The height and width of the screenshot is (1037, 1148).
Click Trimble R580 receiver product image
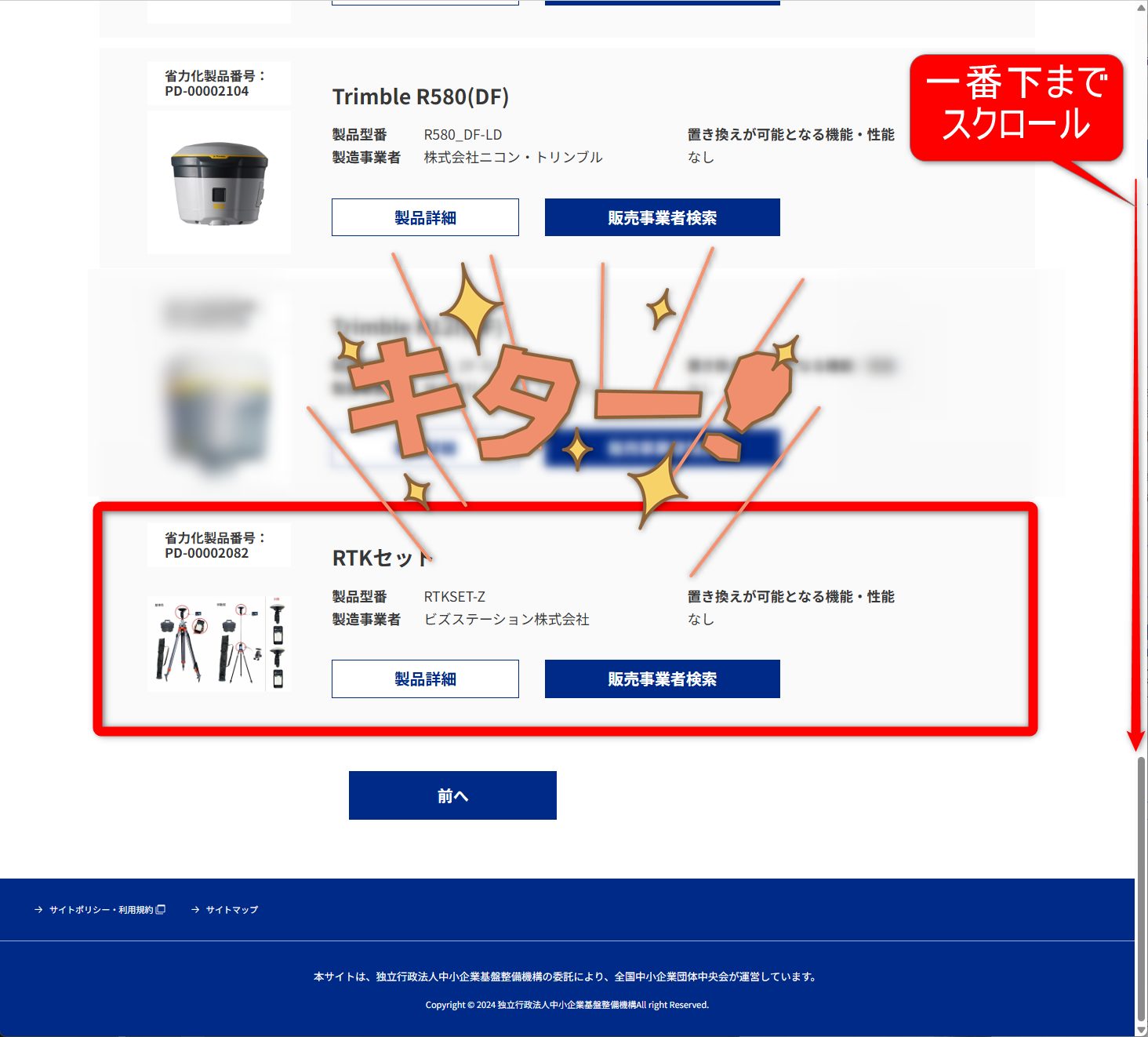219,182
